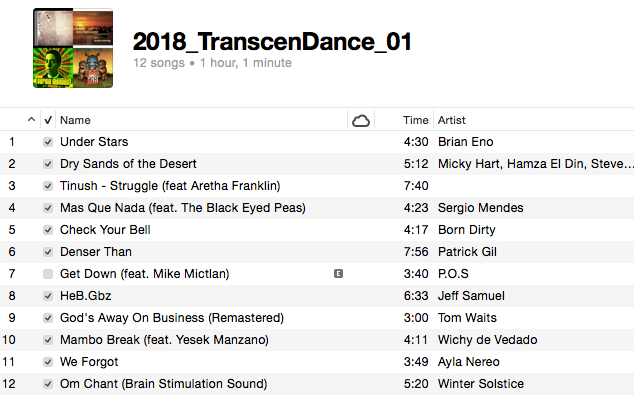The width and height of the screenshot is (634, 396).
Task: Click the playlist album artwork collage
Action: [73, 48]
